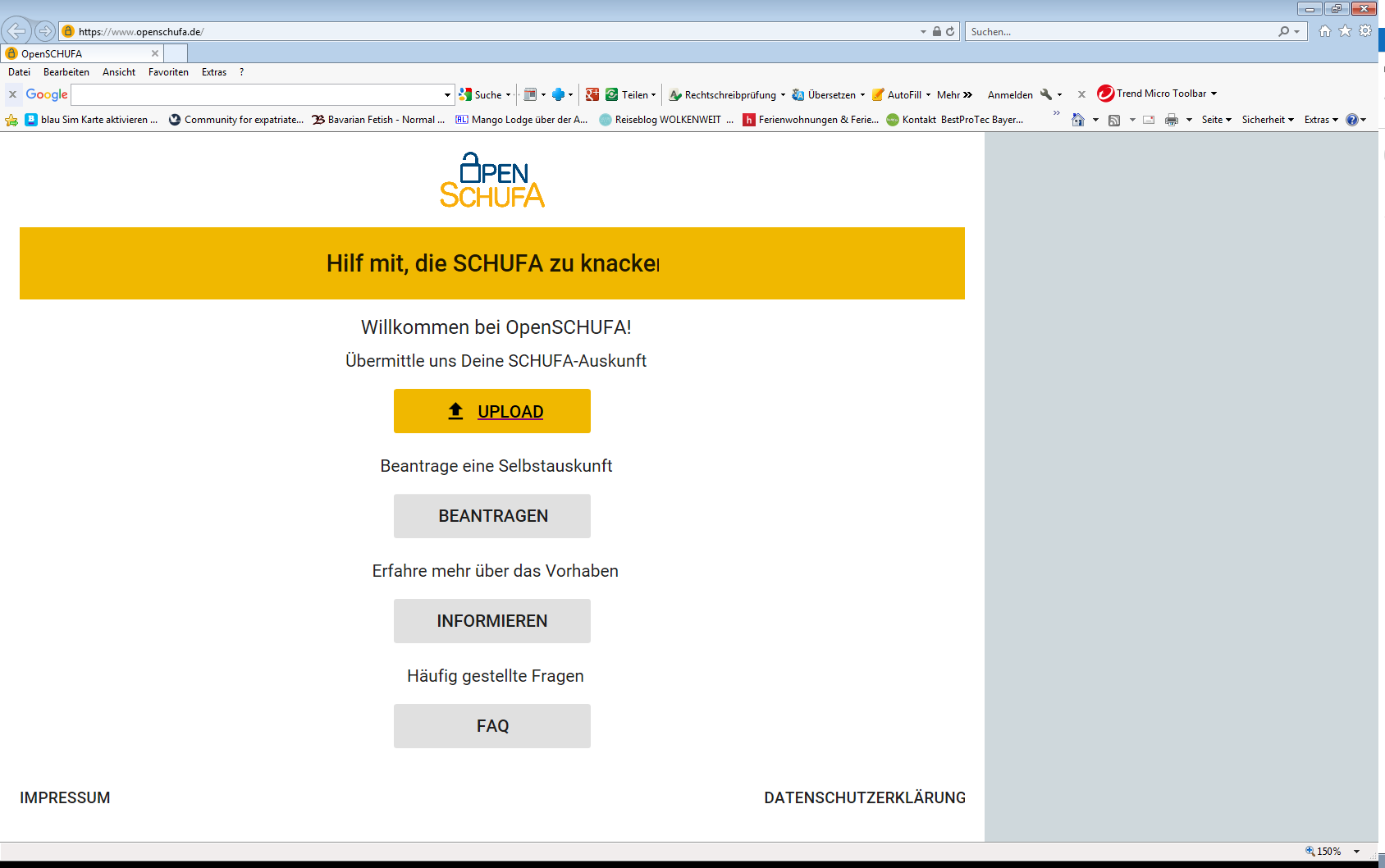
Task: Open the Extras menu in menu bar
Action: coord(214,72)
